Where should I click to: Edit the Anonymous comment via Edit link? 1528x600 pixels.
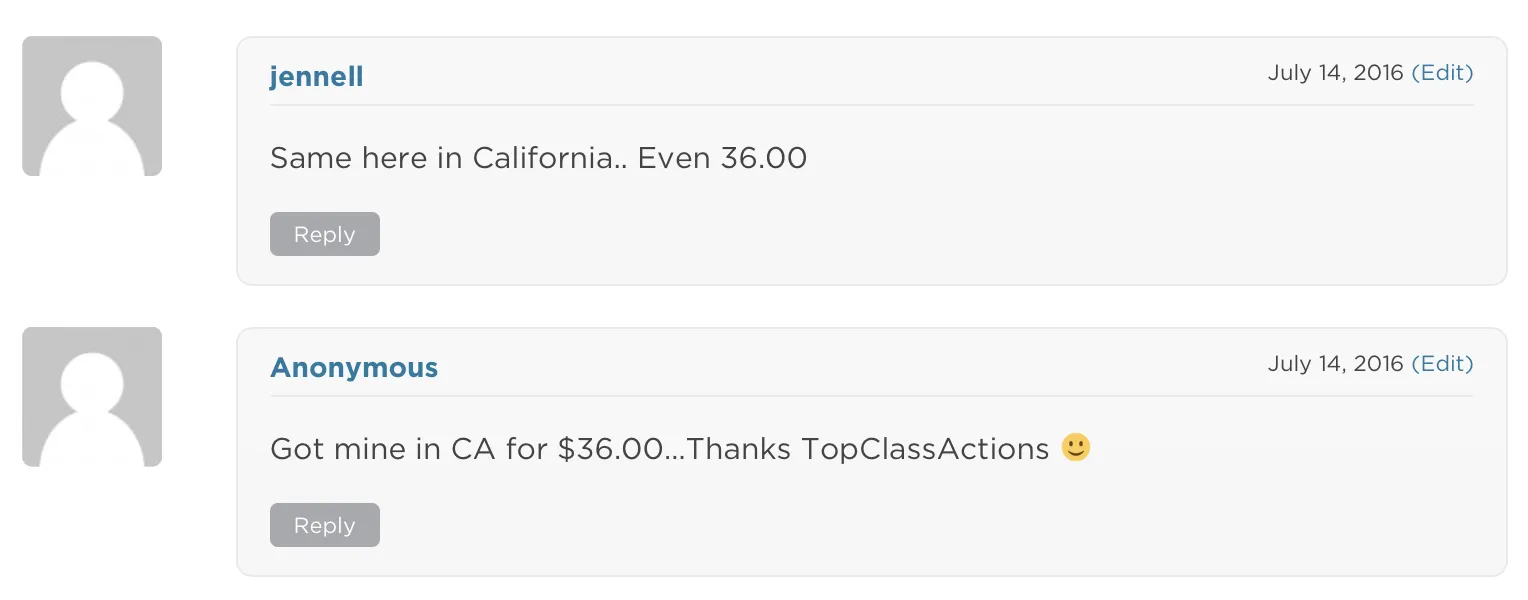click(x=1442, y=364)
